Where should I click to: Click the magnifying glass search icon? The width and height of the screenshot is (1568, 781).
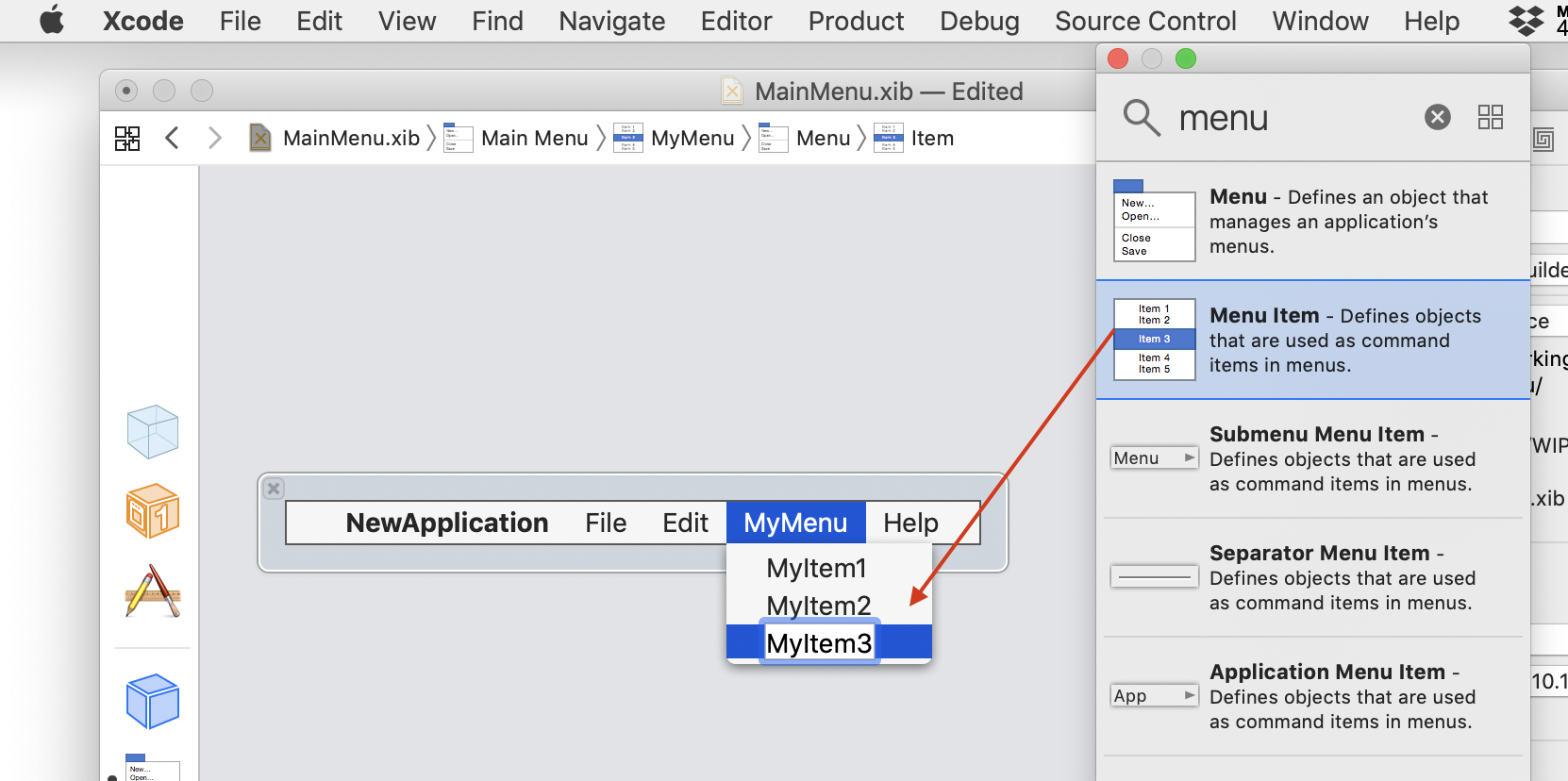1141,118
